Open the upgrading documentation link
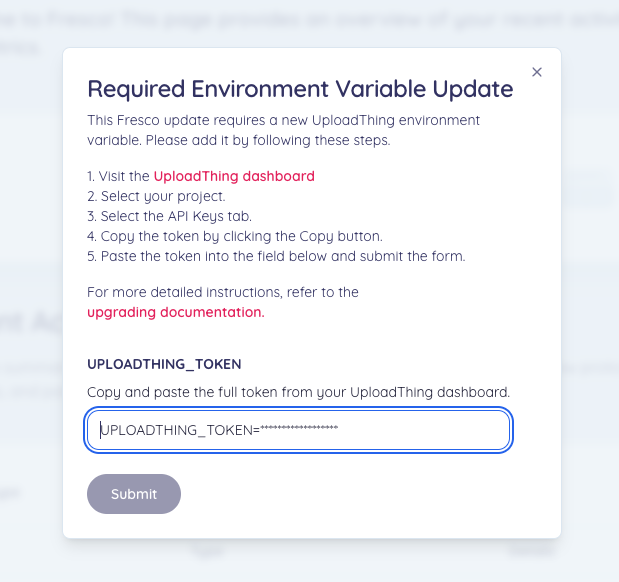619x582 pixels. (176, 312)
